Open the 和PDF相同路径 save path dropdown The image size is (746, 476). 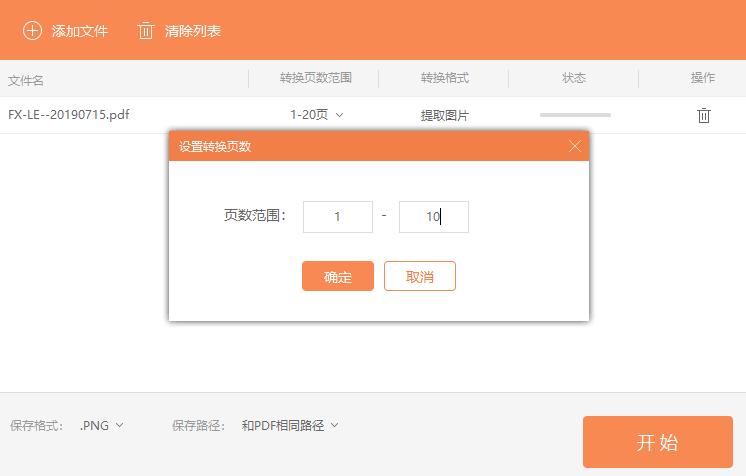click(x=290, y=425)
